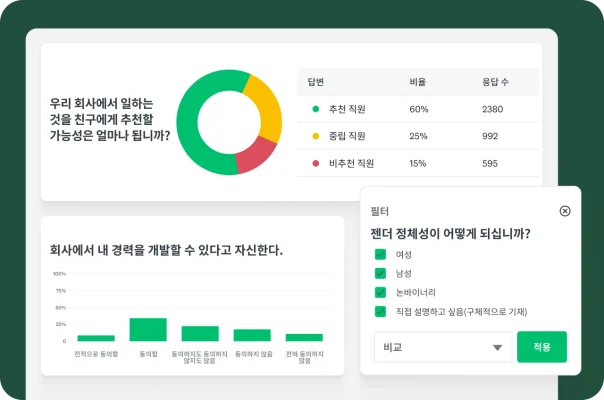
Task: Close the 필터 filter panel
Action: pos(565,211)
